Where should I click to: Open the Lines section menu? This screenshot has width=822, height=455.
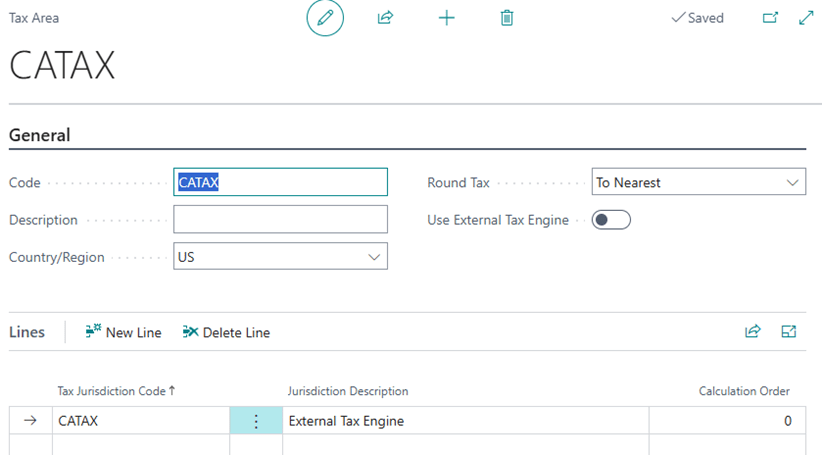27,332
